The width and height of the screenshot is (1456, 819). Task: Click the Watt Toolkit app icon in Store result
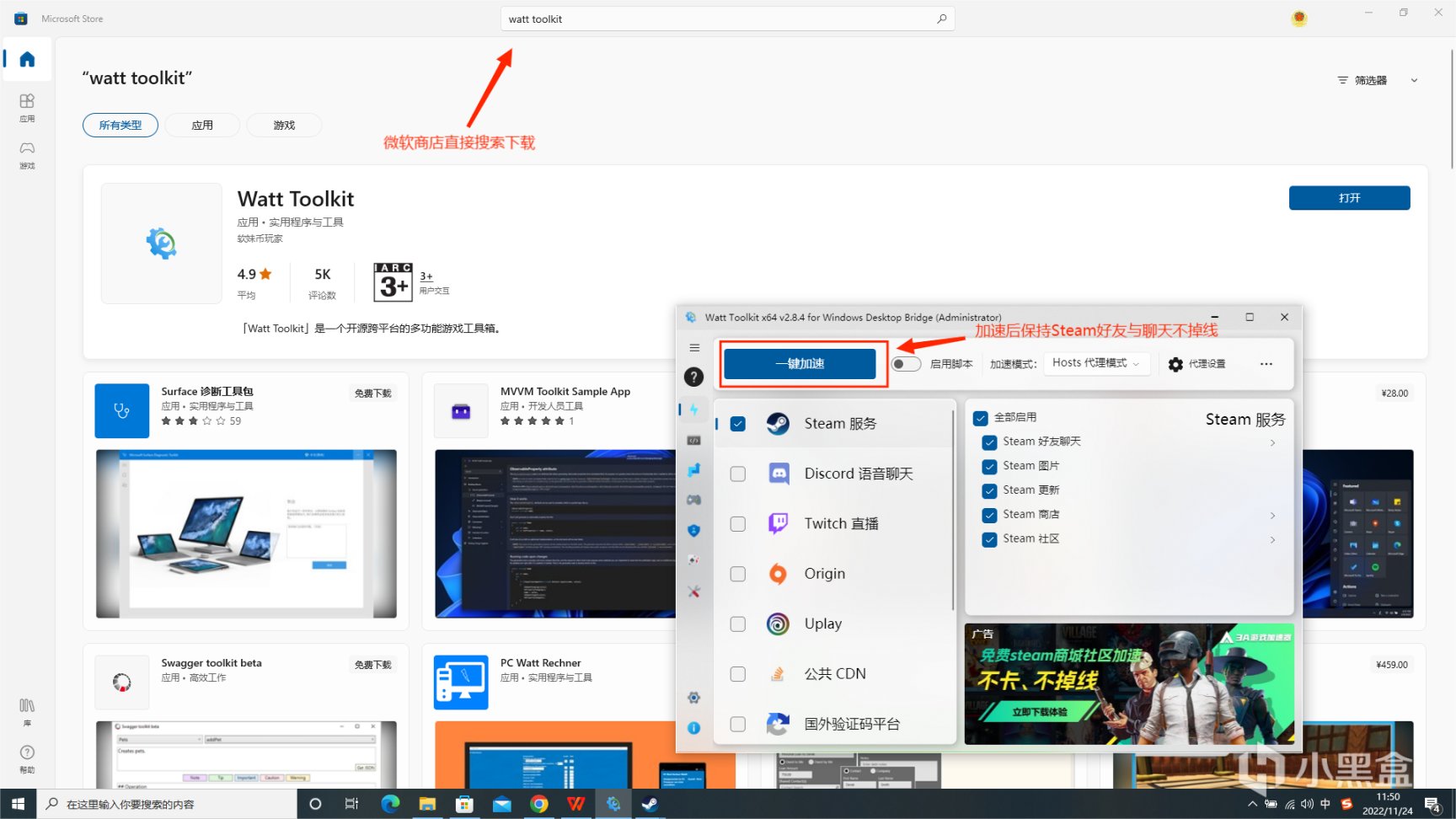click(x=161, y=244)
